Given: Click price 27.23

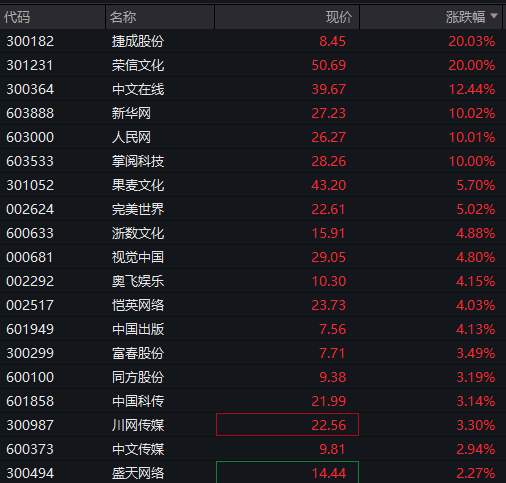Looking at the screenshot, I should [x=329, y=113].
